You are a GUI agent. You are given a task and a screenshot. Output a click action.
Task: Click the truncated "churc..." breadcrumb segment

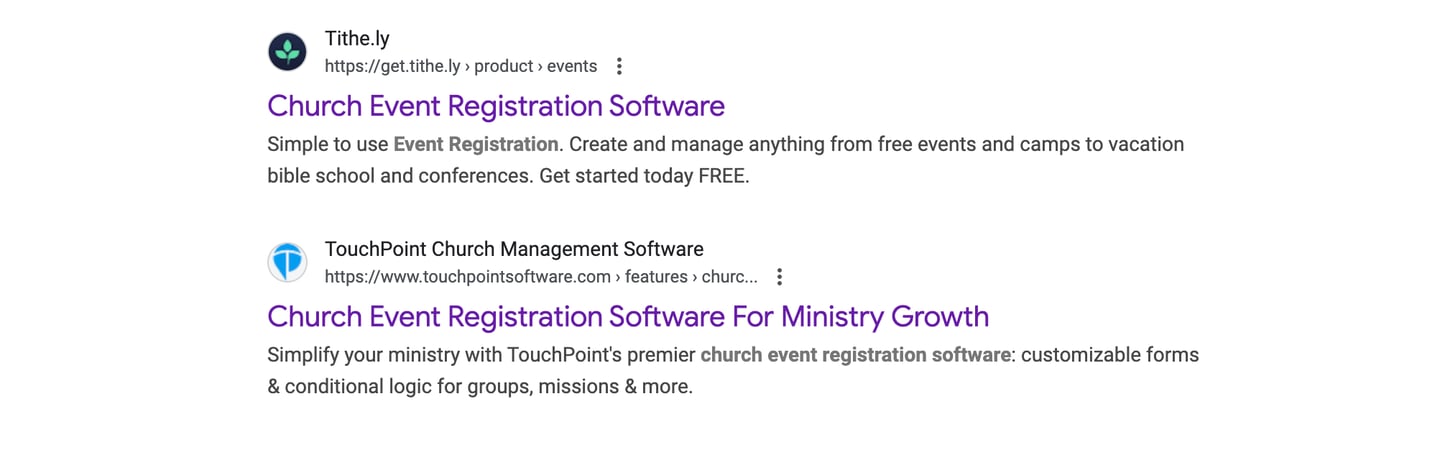(729, 277)
